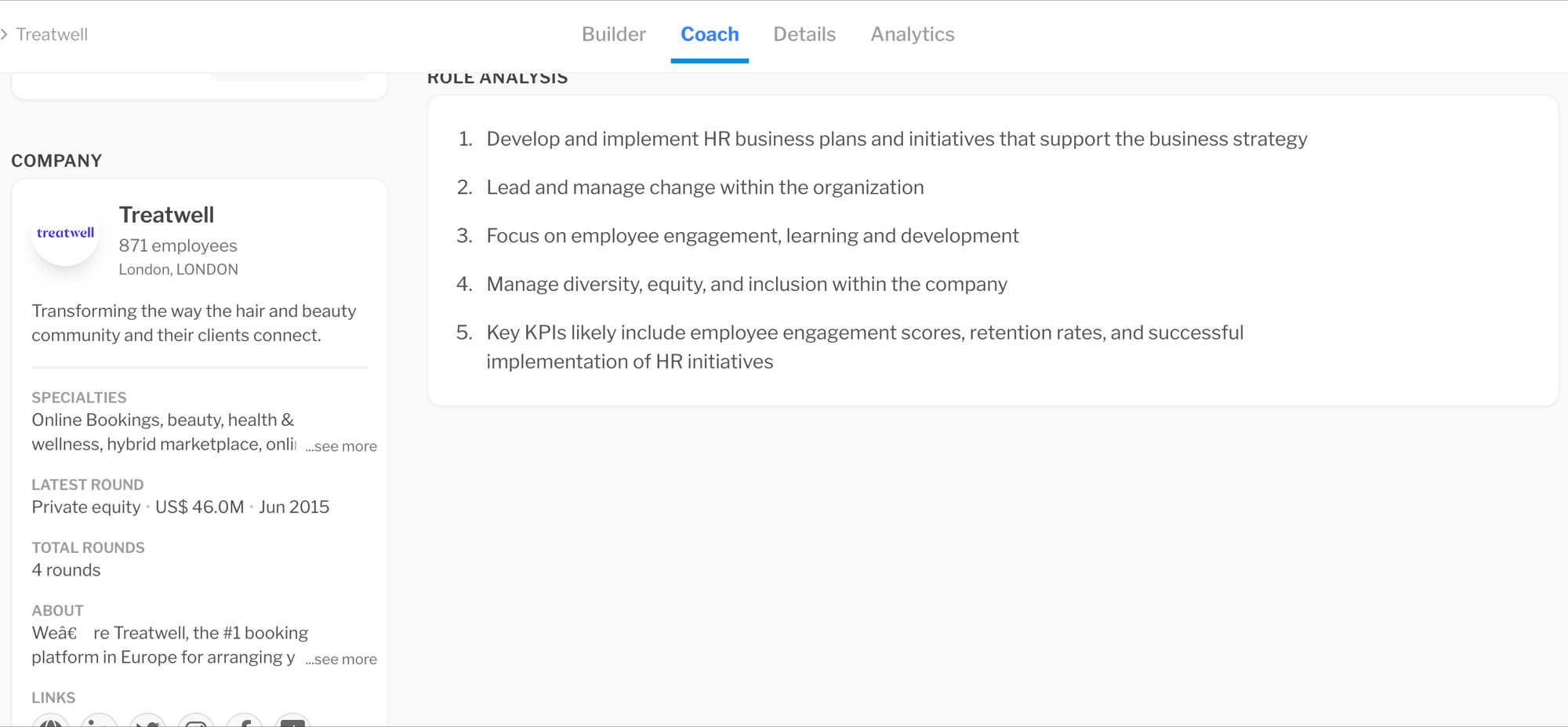Image resolution: width=1568 pixels, height=727 pixels.
Task: Click the breadcrumb chevron before Treatwell
Action: [5, 35]
